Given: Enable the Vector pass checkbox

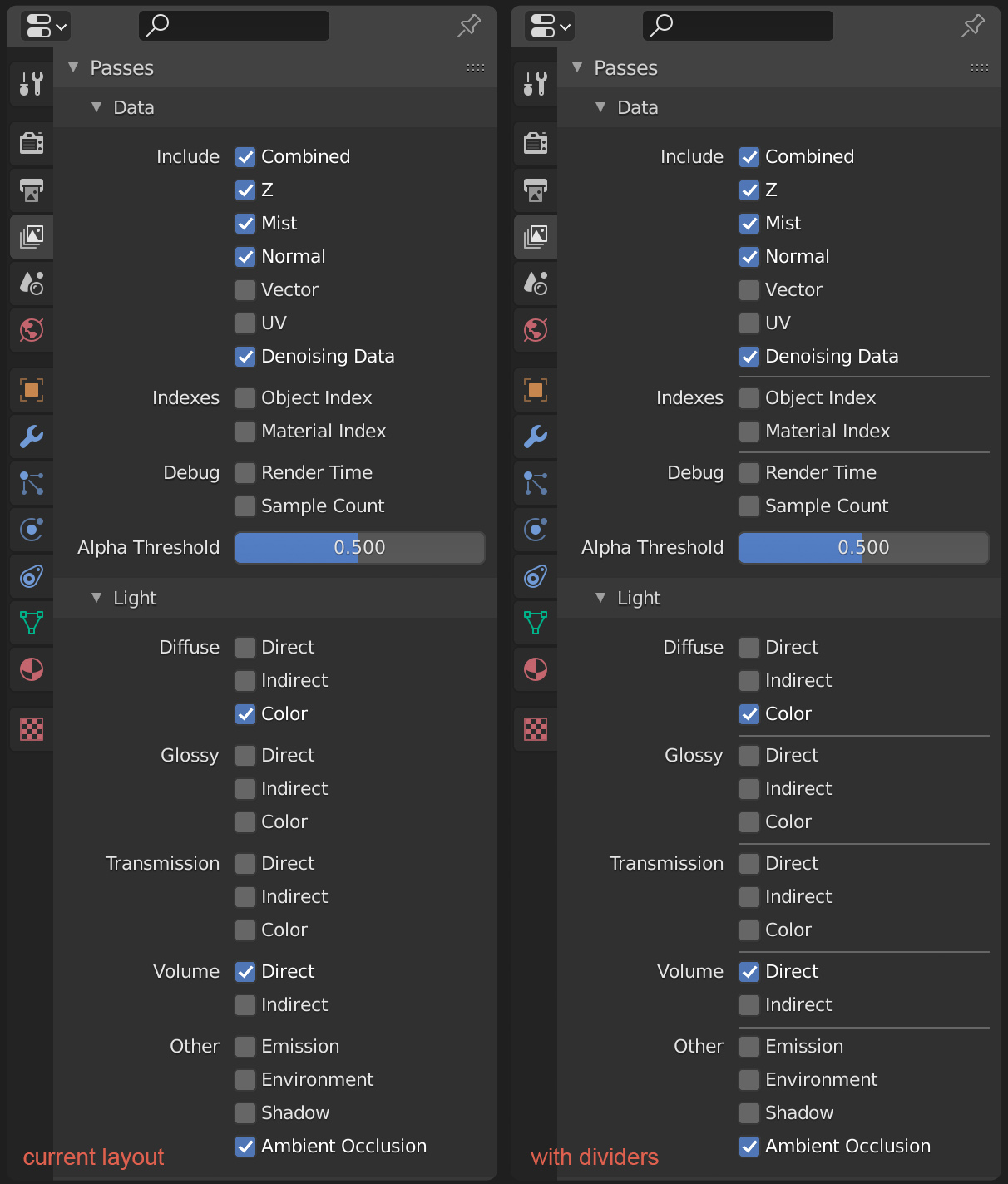Looking at the screenshot, I should coord(245,289).
